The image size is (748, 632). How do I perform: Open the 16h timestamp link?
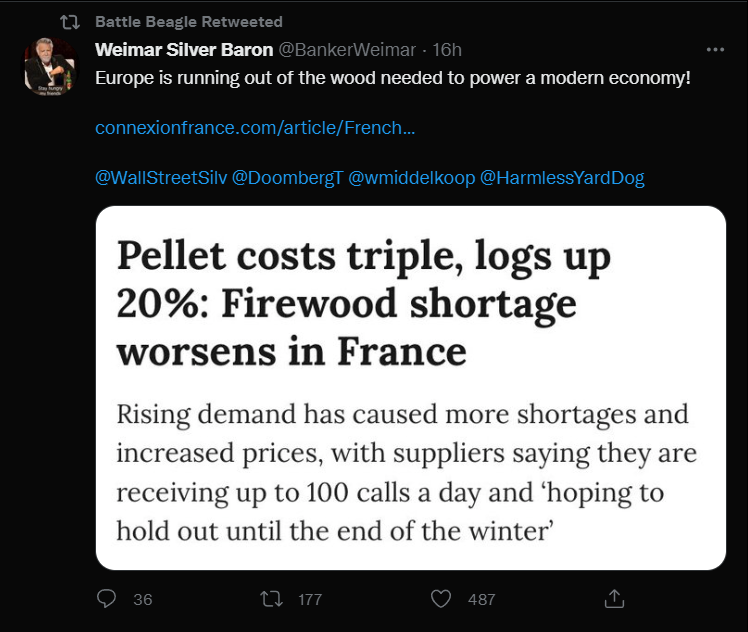coord(447,50)
